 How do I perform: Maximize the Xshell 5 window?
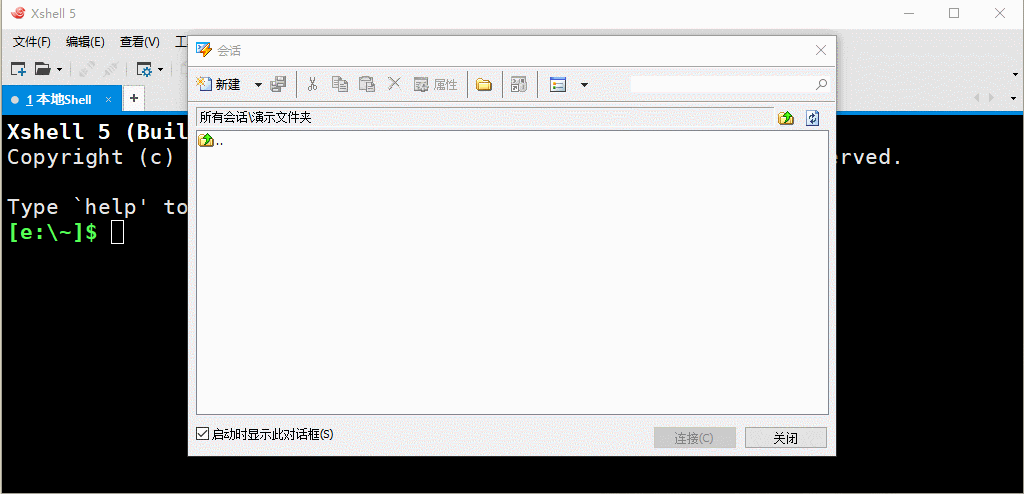click(954, 13)
